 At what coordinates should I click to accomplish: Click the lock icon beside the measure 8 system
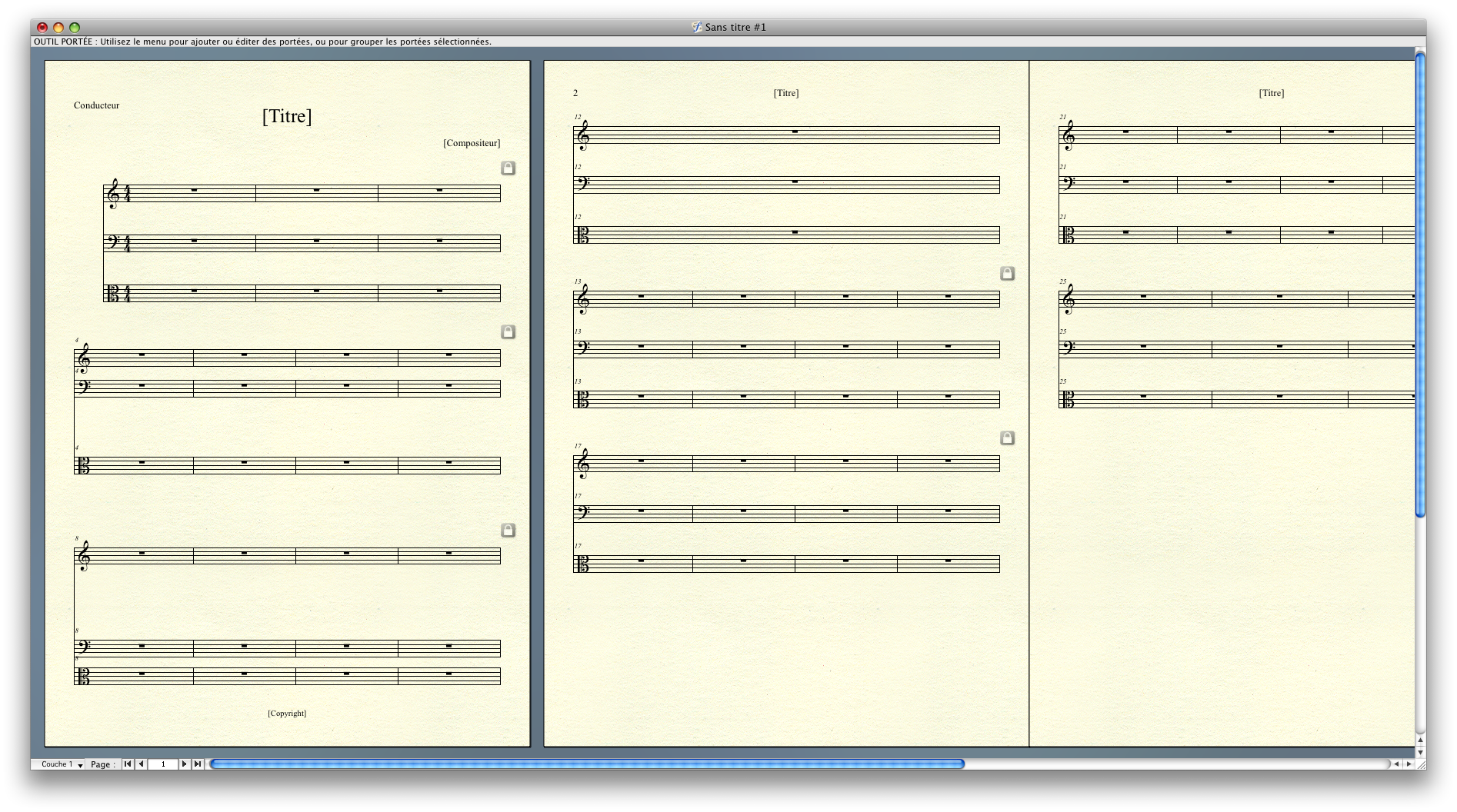[x=508, y=530]
